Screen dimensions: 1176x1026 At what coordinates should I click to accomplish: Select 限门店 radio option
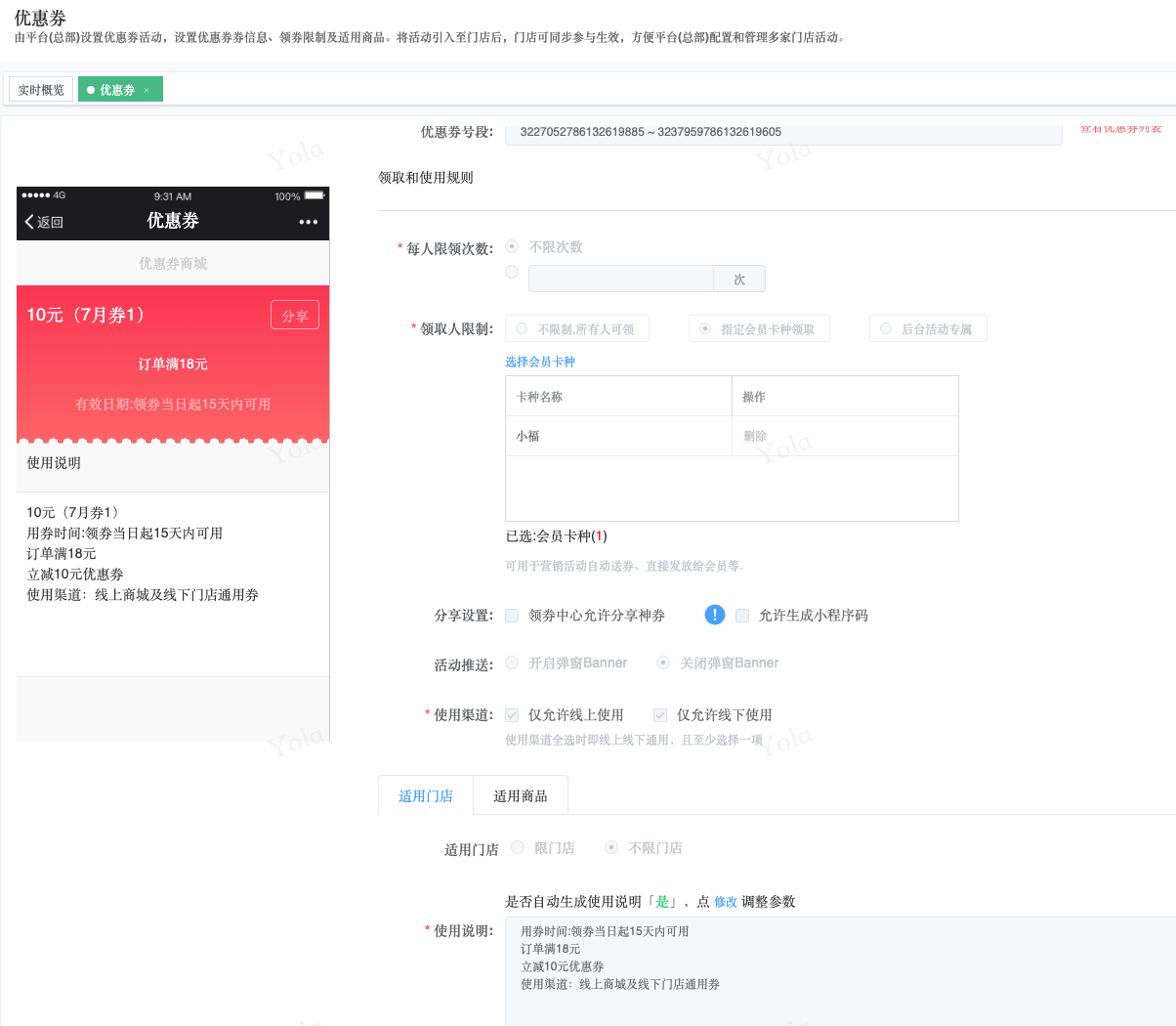pos(518,847)
